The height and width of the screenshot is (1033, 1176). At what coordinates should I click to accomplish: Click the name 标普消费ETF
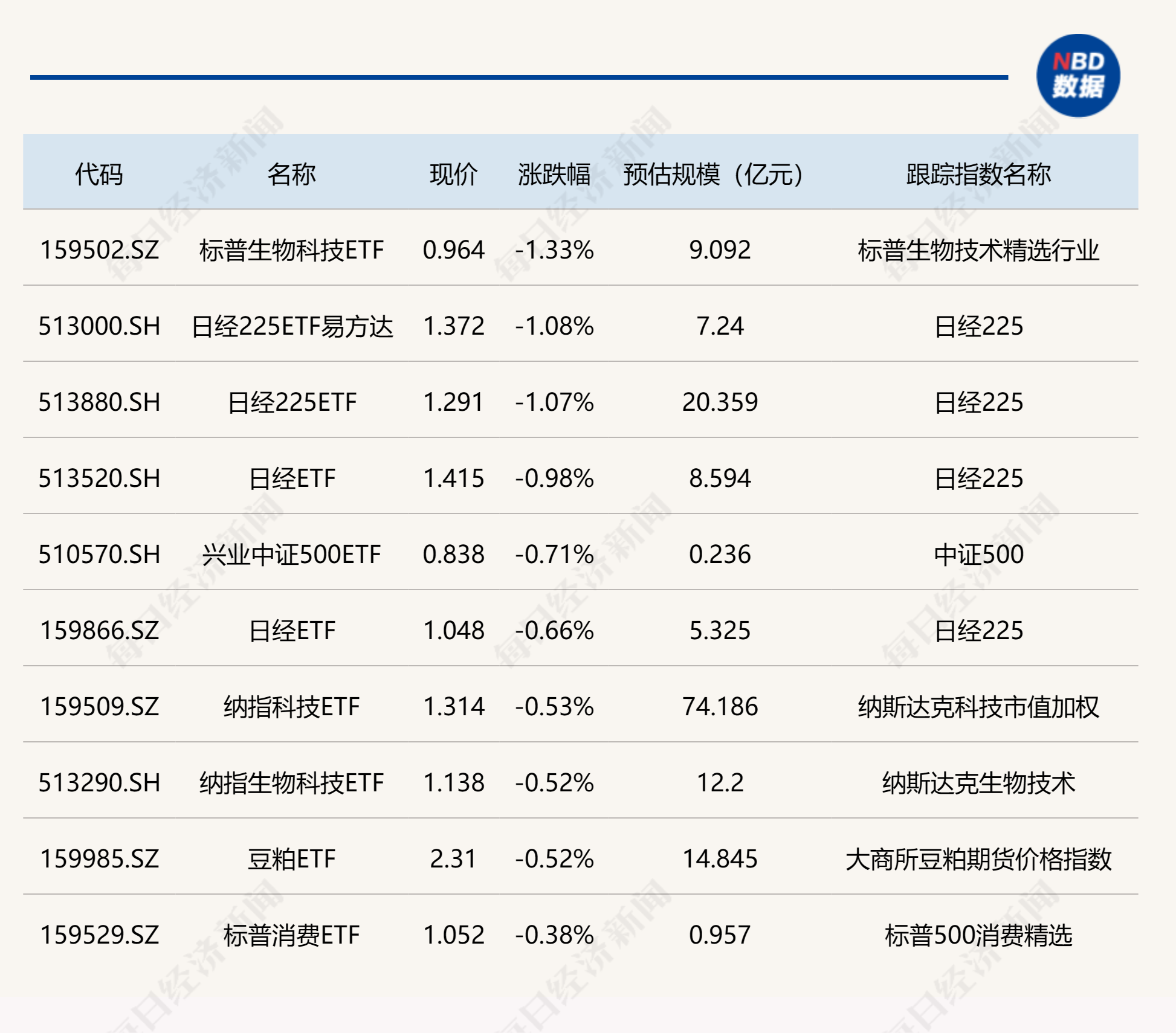coord(292,935)
